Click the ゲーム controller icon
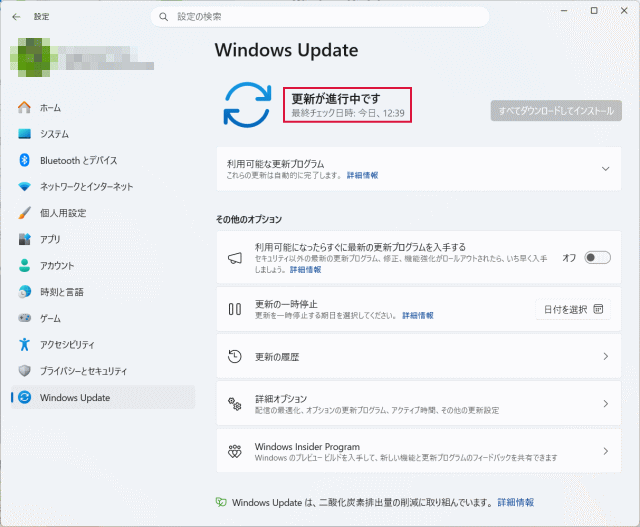This screenshot has height=527, width=640. pos(24,318)
